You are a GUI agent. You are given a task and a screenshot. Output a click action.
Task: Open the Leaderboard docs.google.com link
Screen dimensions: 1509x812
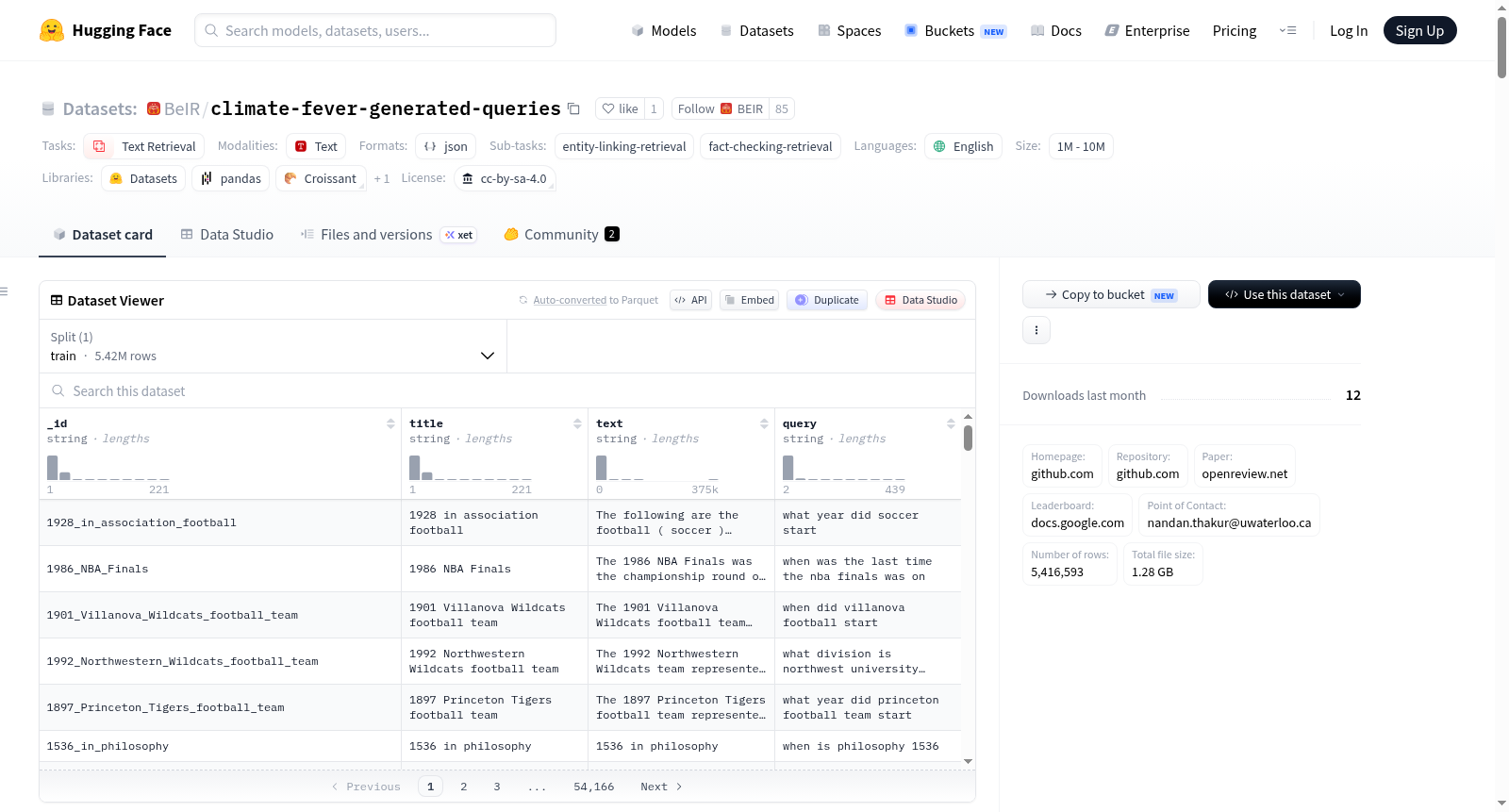pos(1077,515)
